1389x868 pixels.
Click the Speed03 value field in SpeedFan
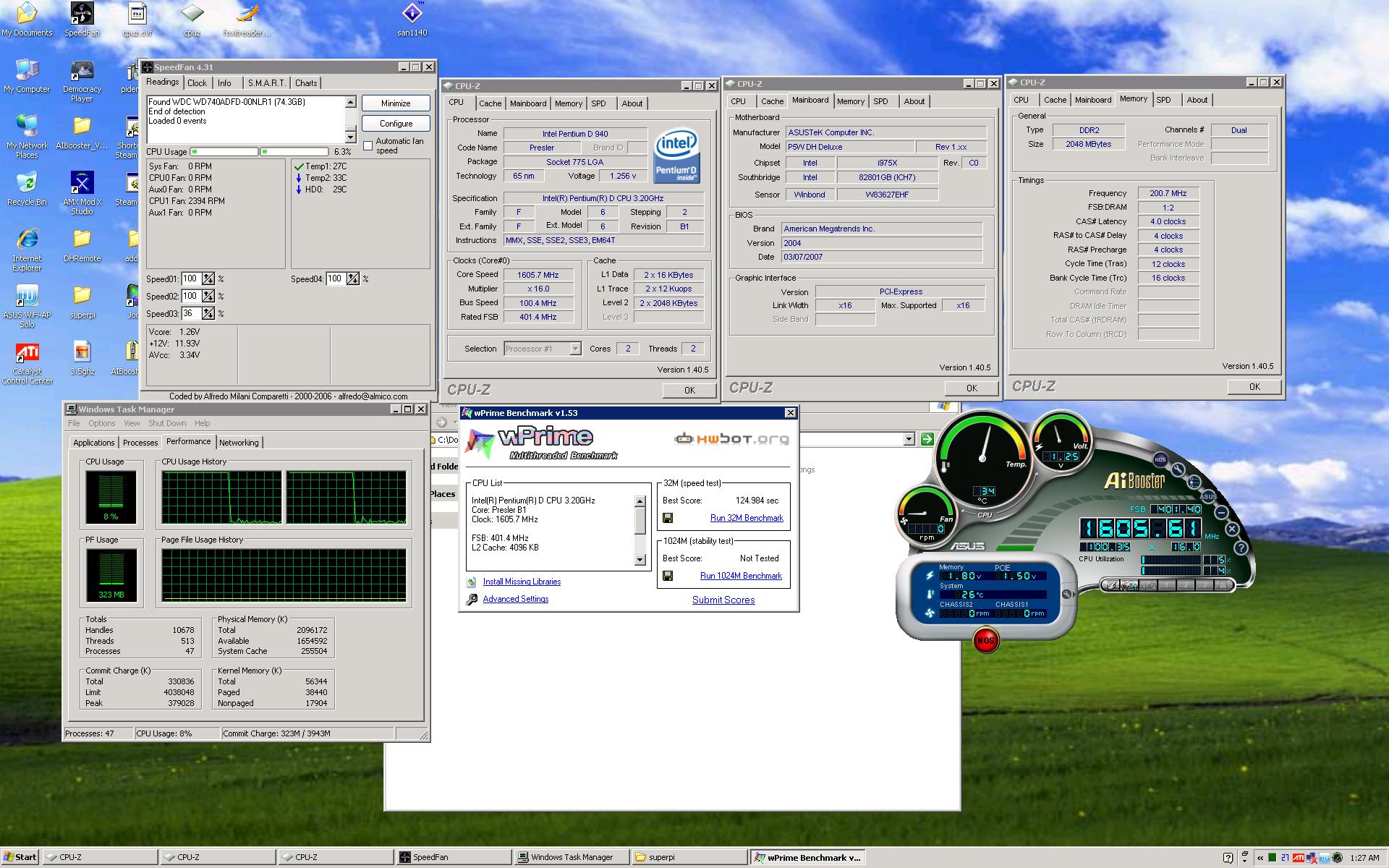click(x=191, y=313)
